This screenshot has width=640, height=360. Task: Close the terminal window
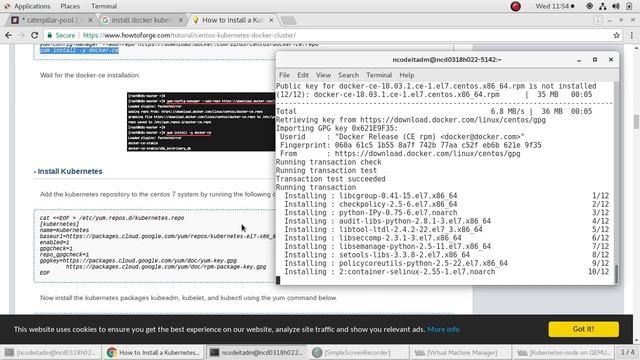pos(611,60)
